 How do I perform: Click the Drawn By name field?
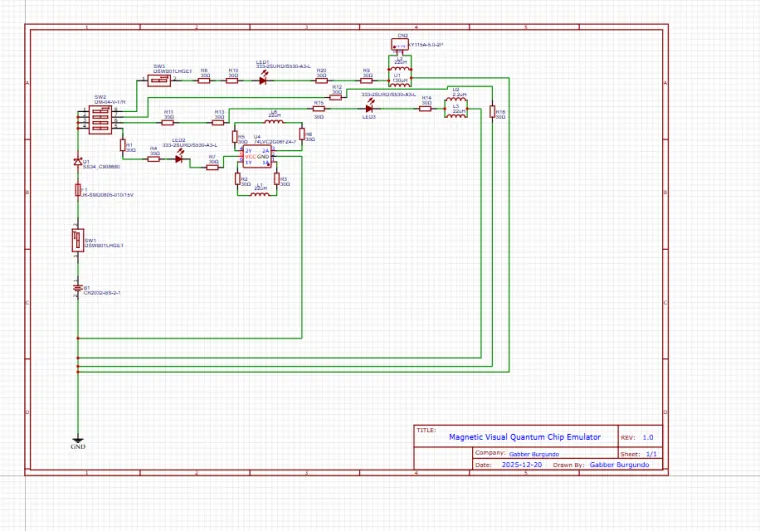pyautogui.click(x=619, y=465)
